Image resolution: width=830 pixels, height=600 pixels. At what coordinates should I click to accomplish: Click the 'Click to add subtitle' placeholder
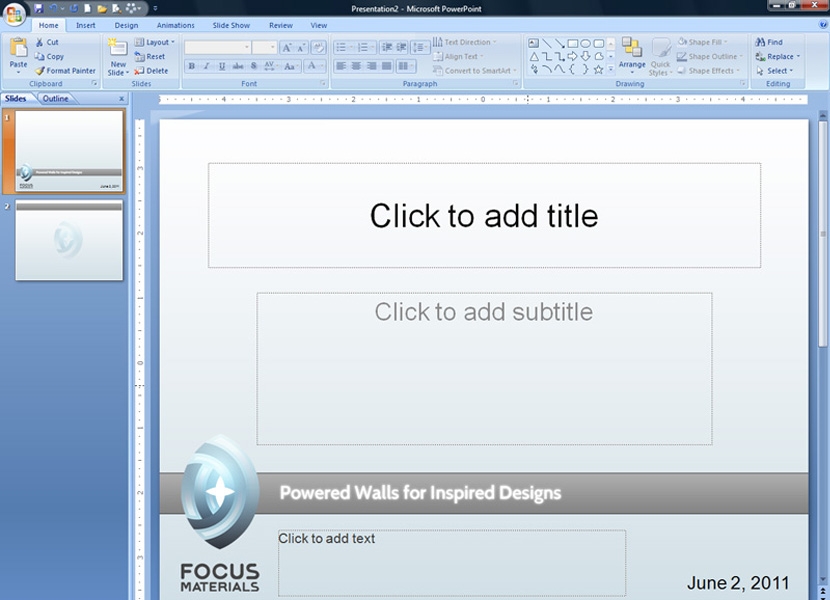click(x=484, y=369)
